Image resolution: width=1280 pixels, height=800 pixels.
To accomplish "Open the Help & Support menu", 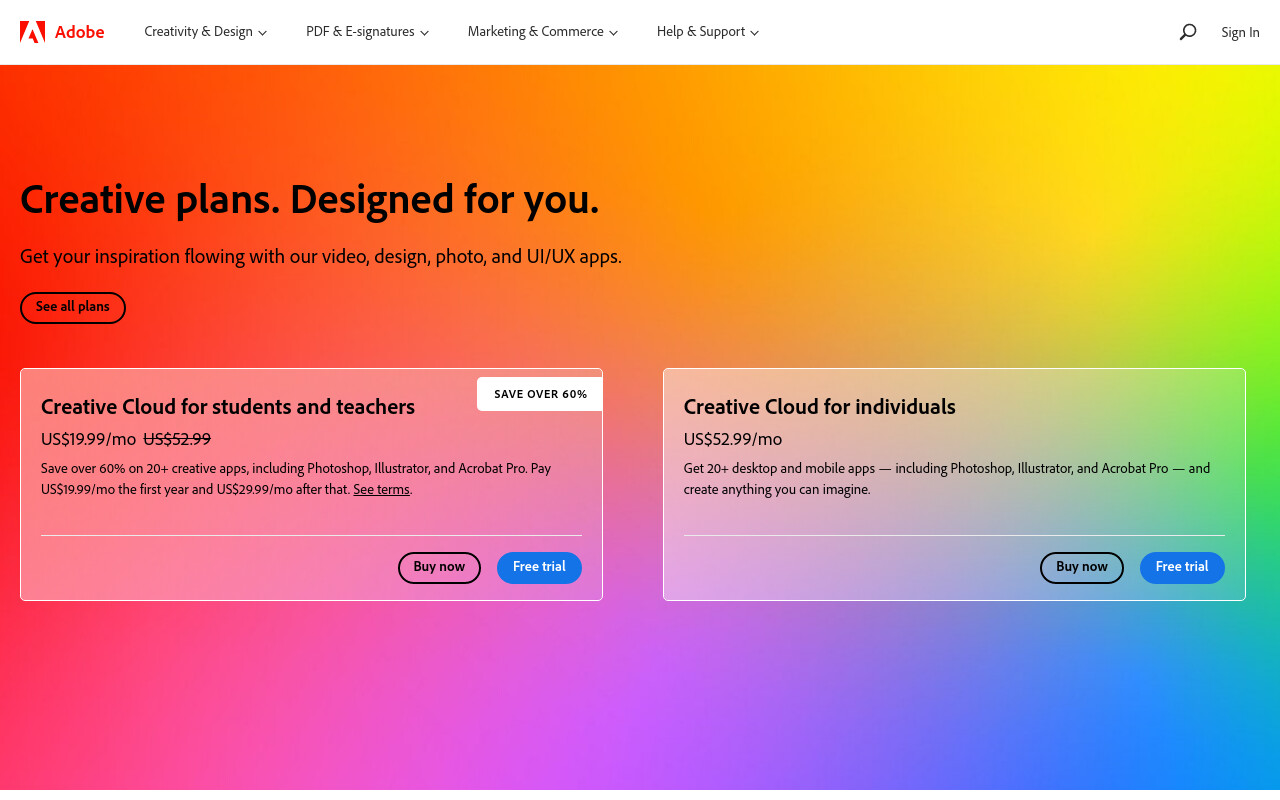I will pyautogui.click(x=708, y=32).
